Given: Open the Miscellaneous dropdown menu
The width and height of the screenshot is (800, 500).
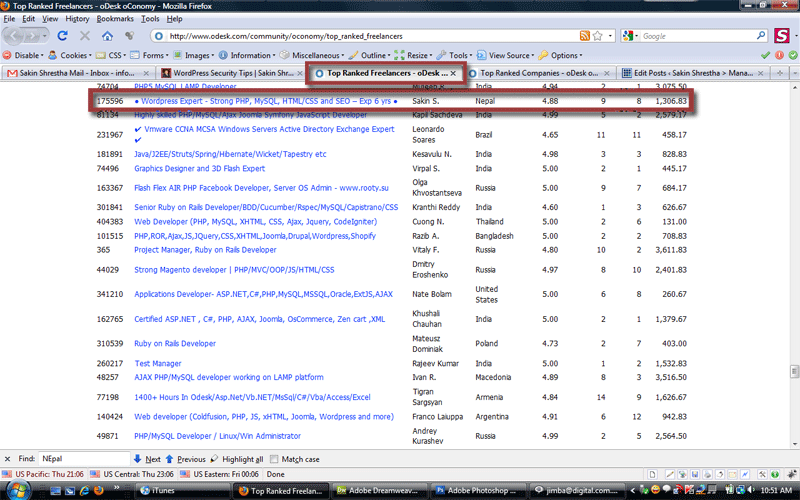Looking at the screenshot, I should (x=313, y=55).
